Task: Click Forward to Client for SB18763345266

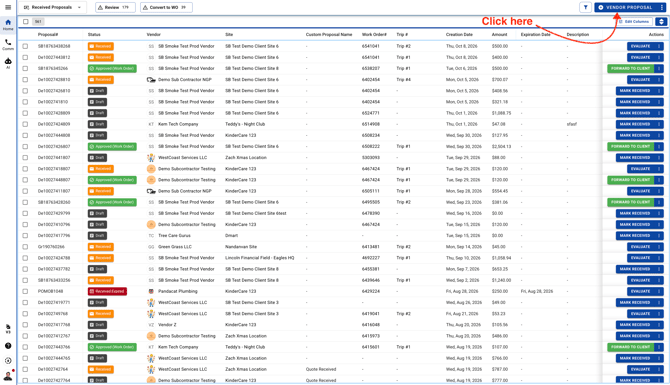Action: [631, 68]
